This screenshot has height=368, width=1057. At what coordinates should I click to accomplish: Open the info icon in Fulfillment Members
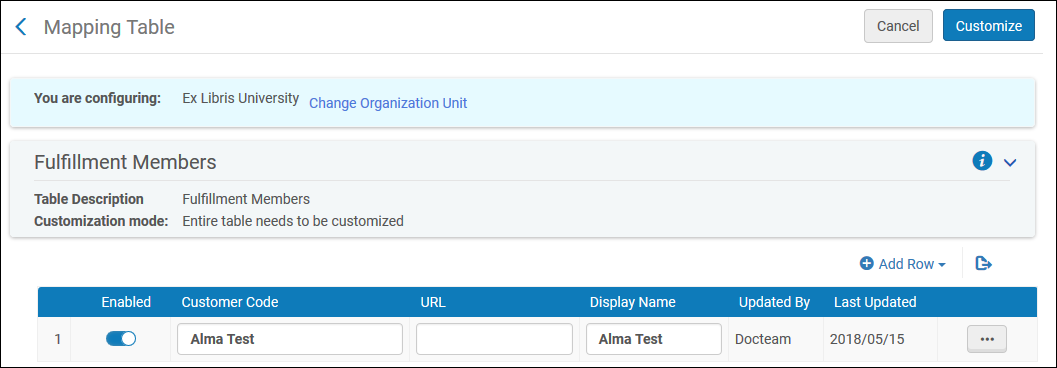[x=982, y=161]
